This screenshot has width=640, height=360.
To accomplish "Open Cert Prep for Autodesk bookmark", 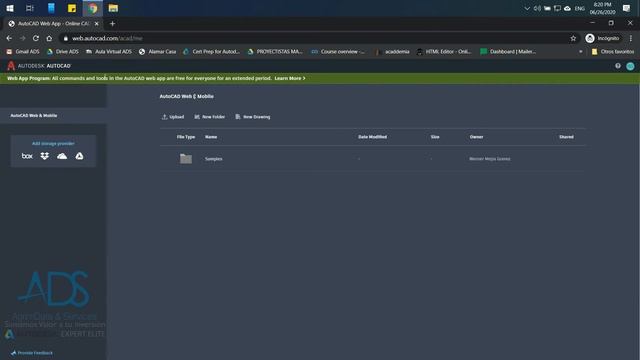I will [211, 51].
